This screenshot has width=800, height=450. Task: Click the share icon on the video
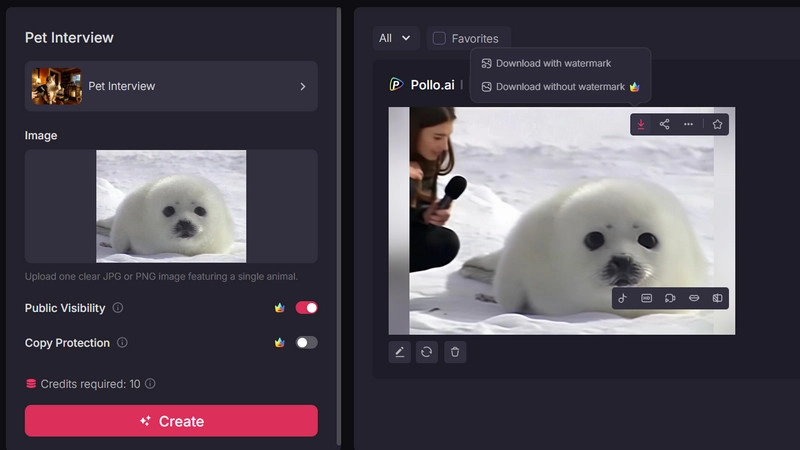click(x=665, y=124)
